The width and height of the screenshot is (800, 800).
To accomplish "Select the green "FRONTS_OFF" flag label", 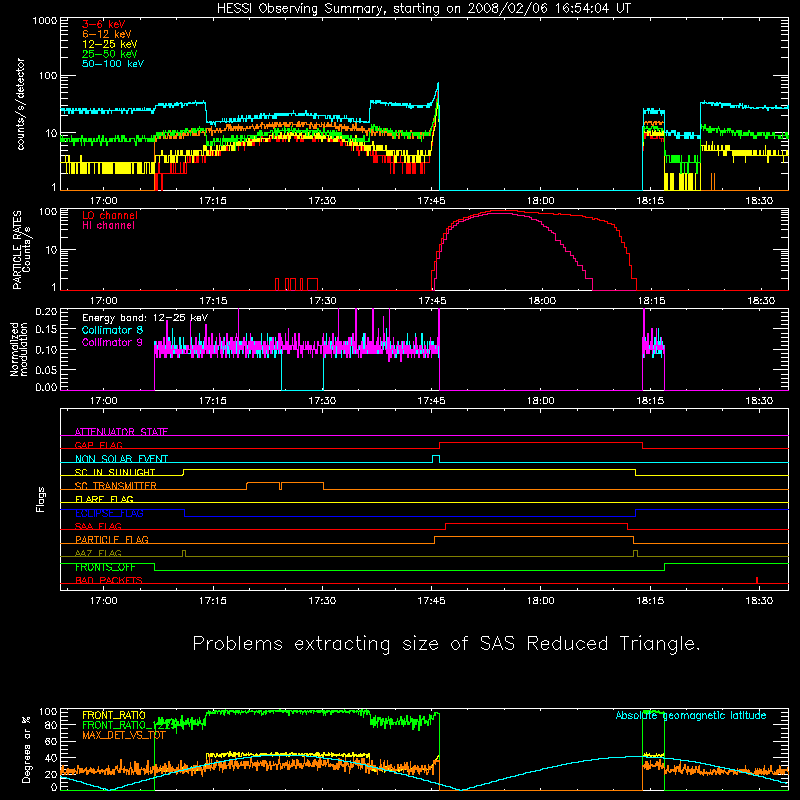I will pyautogui.click(x=105, y=567).
